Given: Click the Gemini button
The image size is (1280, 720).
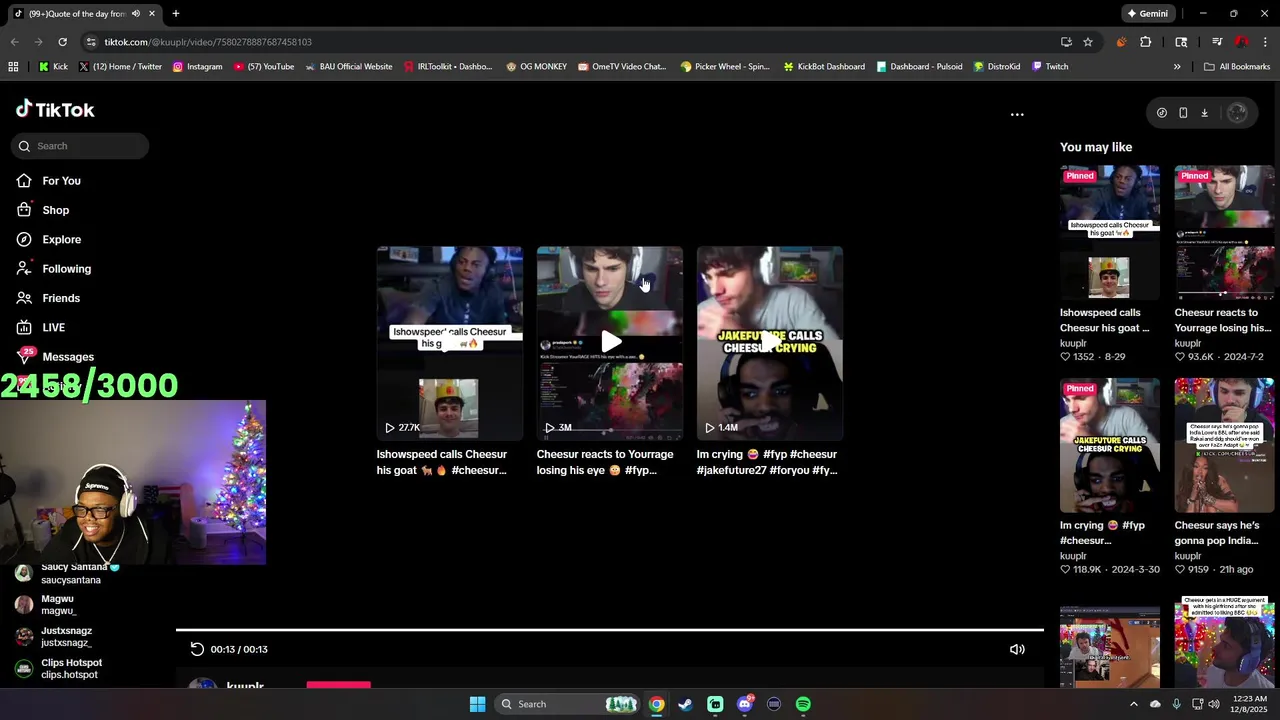Looking at the screenshot, I should [x=1147, y=14].
